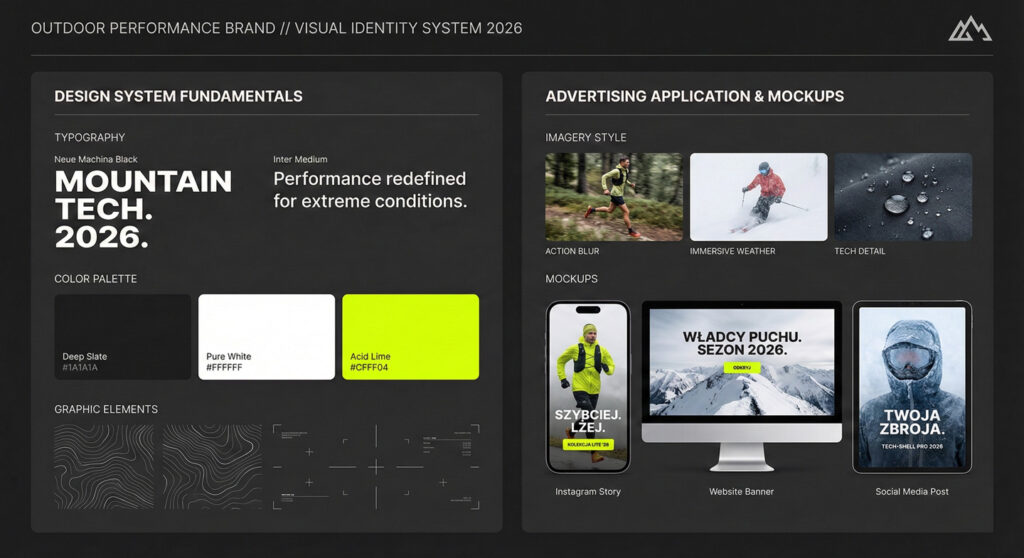Select the left topographic contour pattern

[x=104, y=467]
